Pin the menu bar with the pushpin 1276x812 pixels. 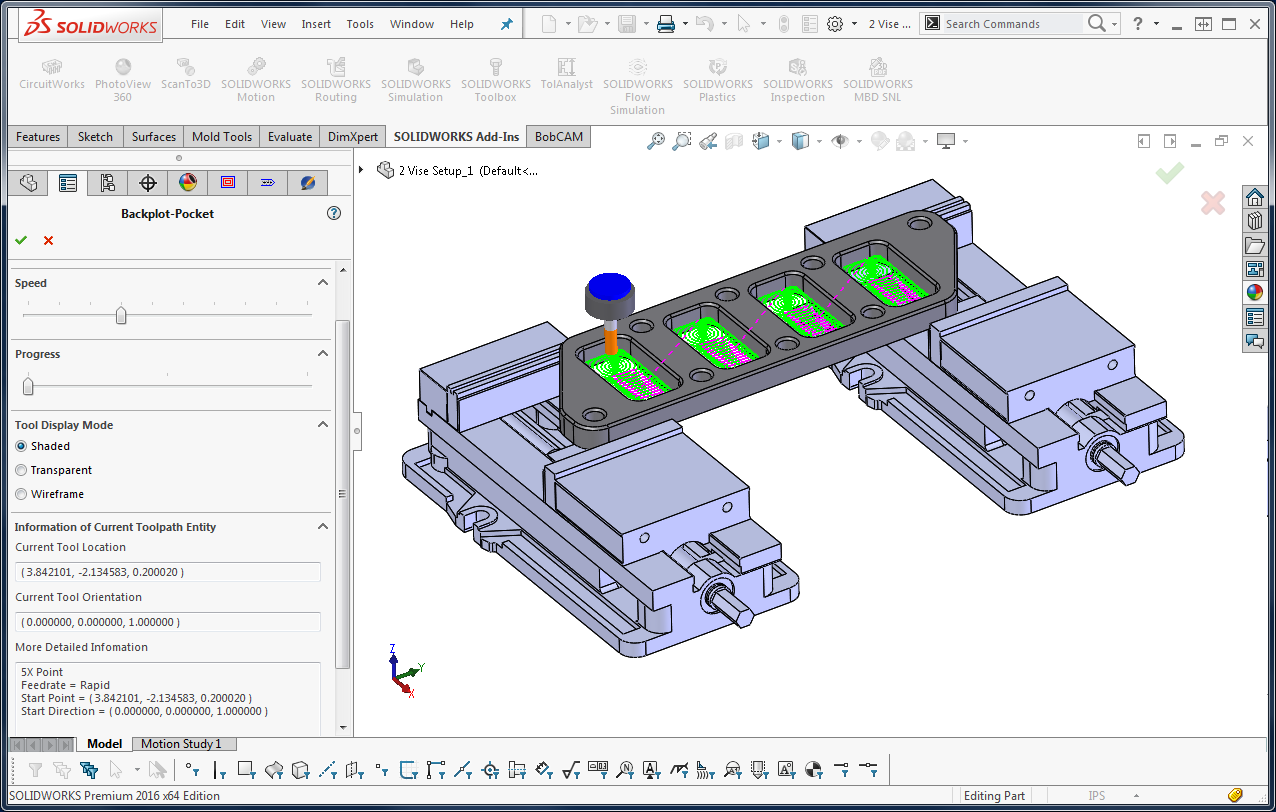click(506, 24)
